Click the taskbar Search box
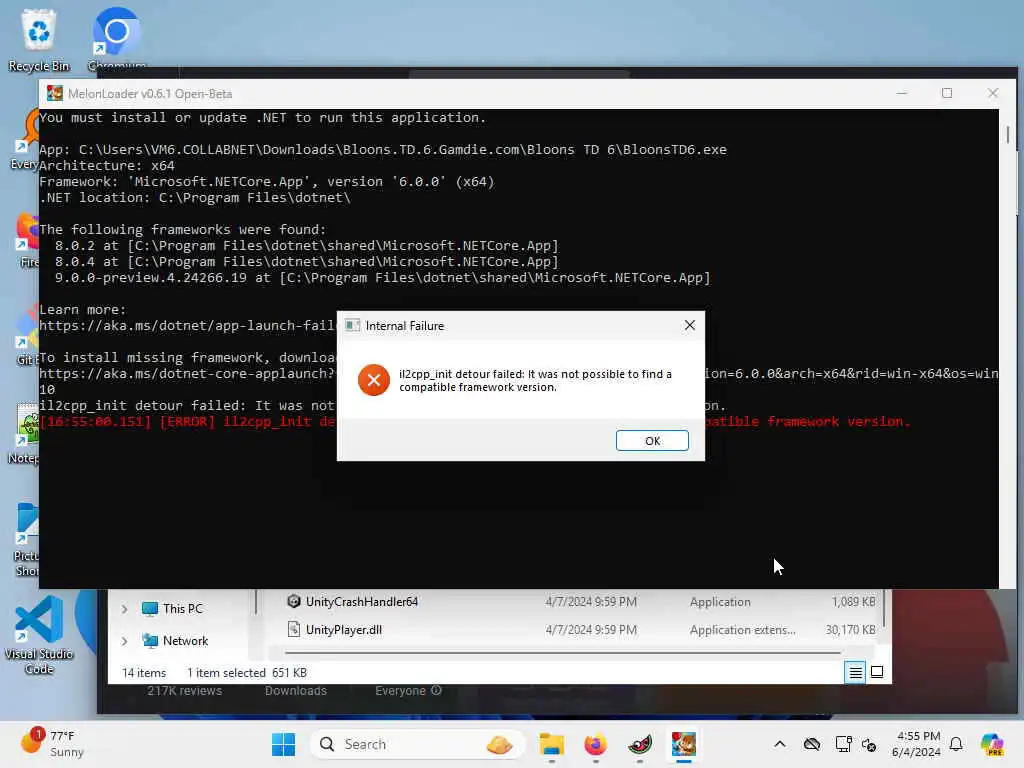The height and width of the screenshot is (768, 1024). [417, 744]
